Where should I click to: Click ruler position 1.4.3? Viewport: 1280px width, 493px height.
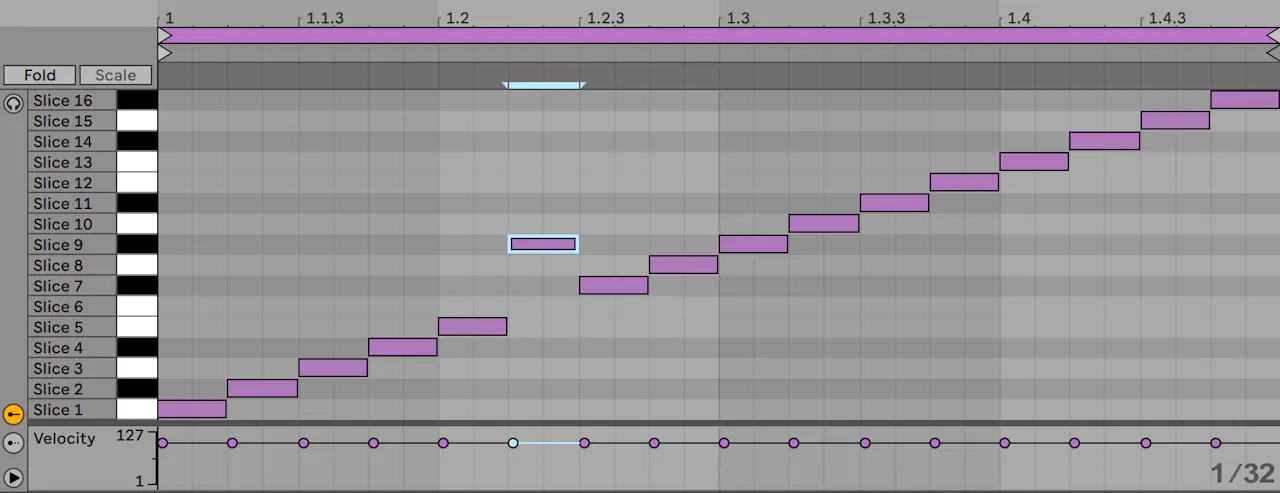(x=1167, y=19)
